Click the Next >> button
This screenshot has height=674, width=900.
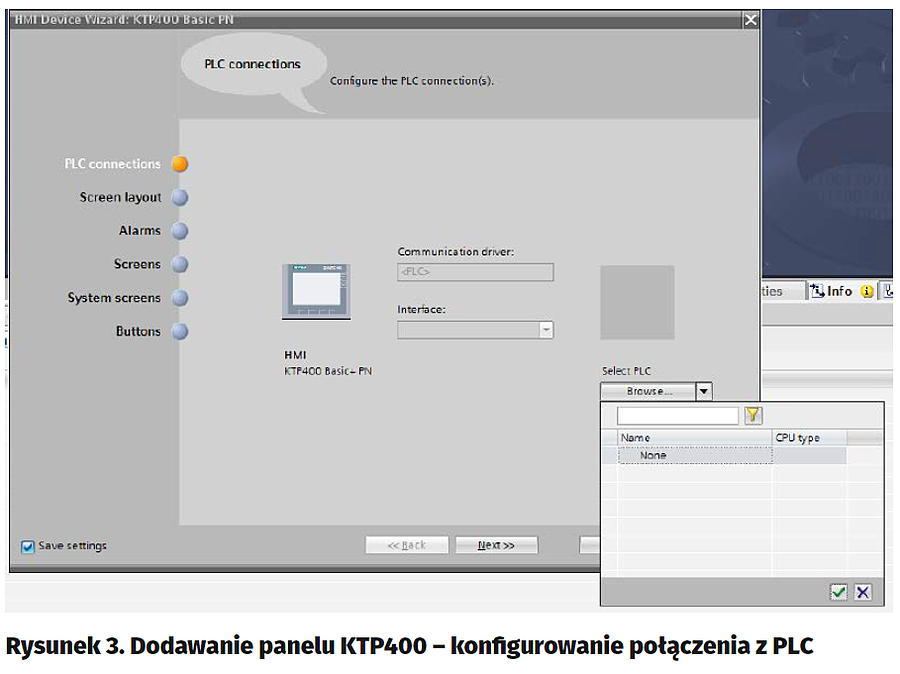tap(496, 545)
